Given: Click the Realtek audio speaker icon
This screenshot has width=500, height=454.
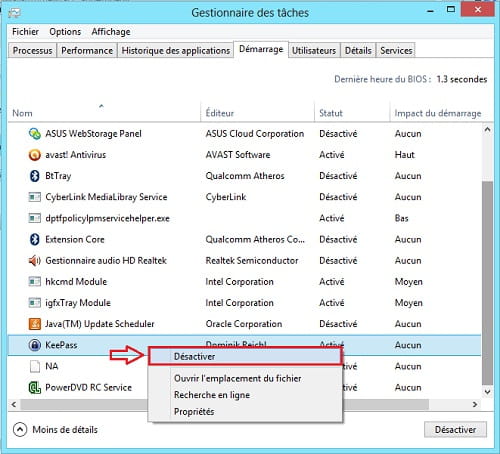Looking at the screenshot, I should (35, 261).
